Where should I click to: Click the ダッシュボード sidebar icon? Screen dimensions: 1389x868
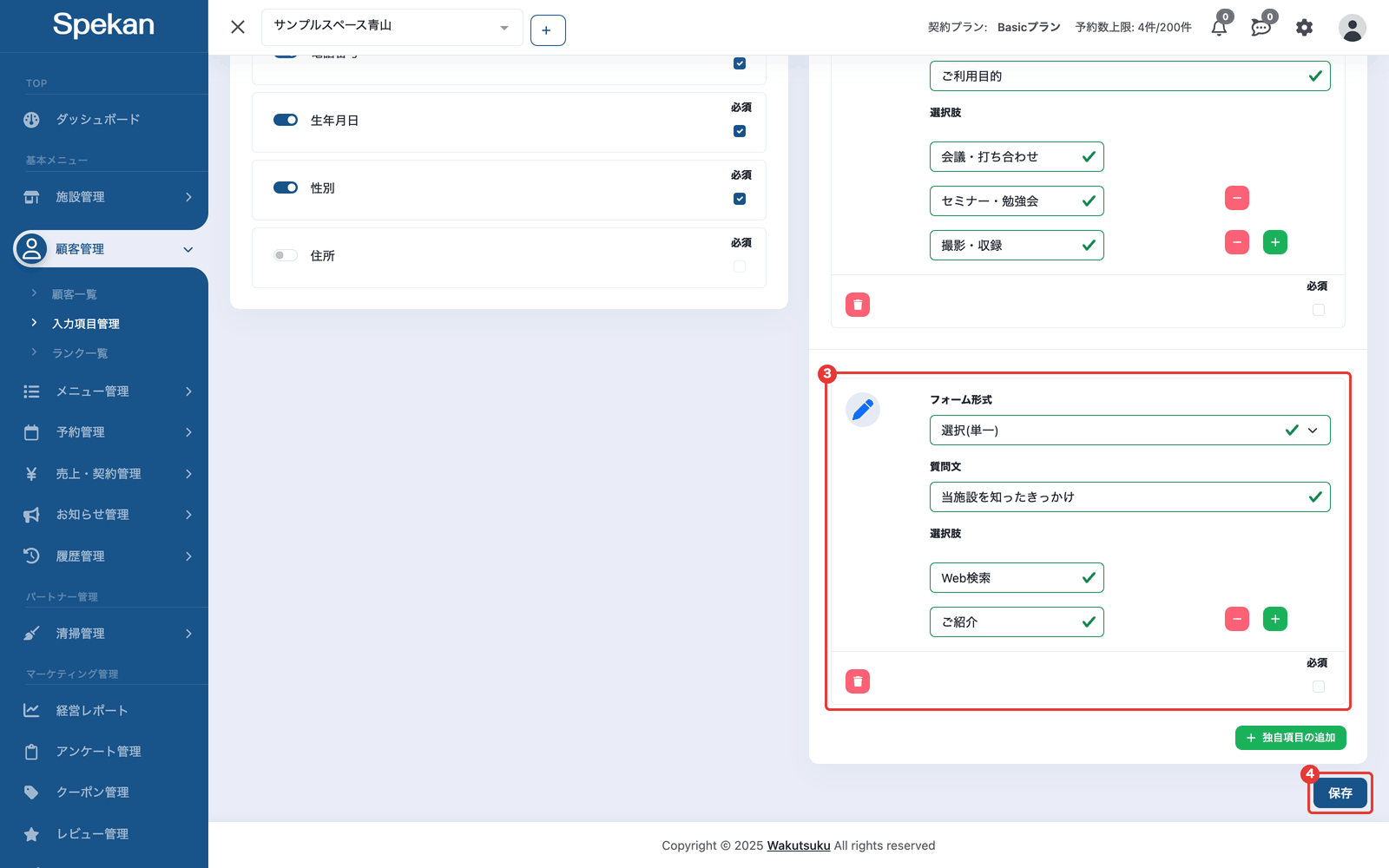31,120
